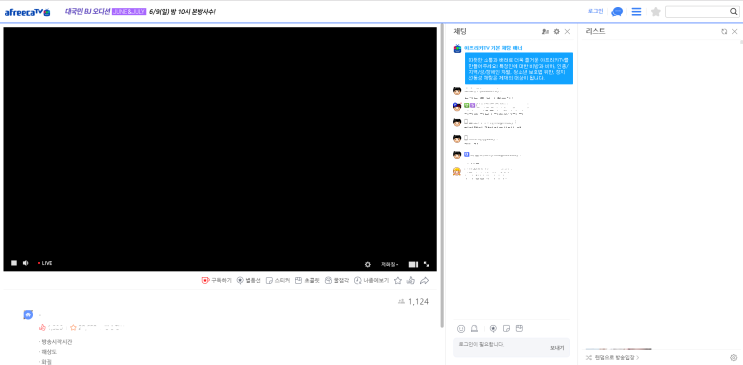
Task: Click the favorites star in header
Action: tap(656, 12)
